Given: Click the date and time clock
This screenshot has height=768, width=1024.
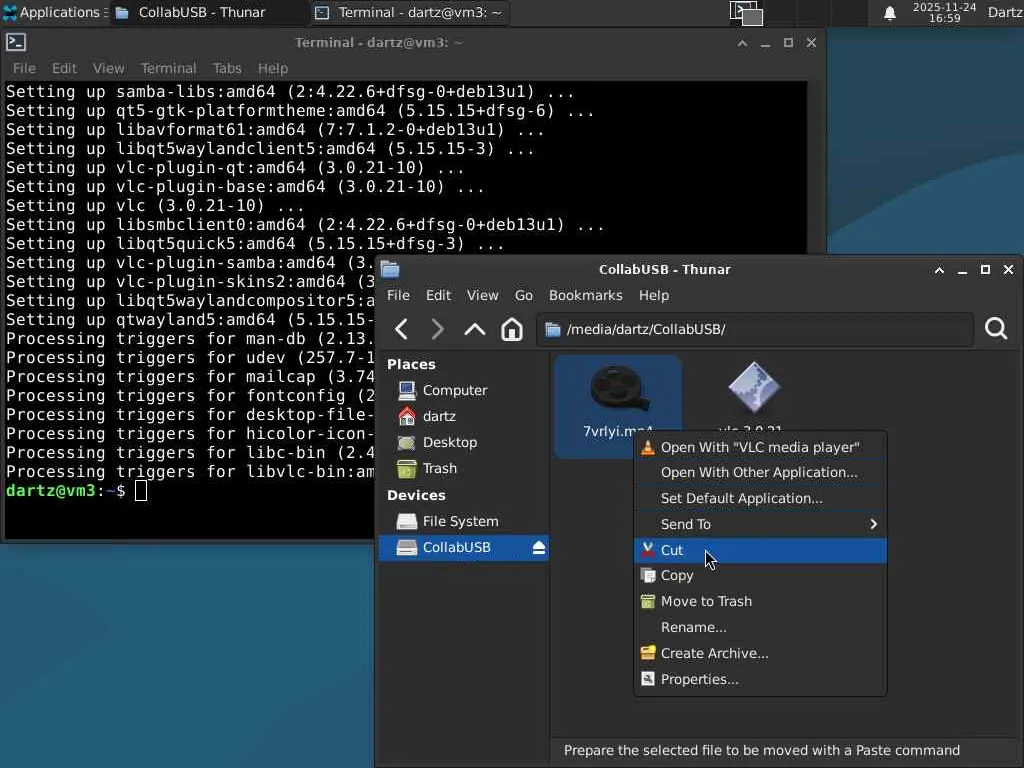Looking at the screenshot, I should [944, 12].
